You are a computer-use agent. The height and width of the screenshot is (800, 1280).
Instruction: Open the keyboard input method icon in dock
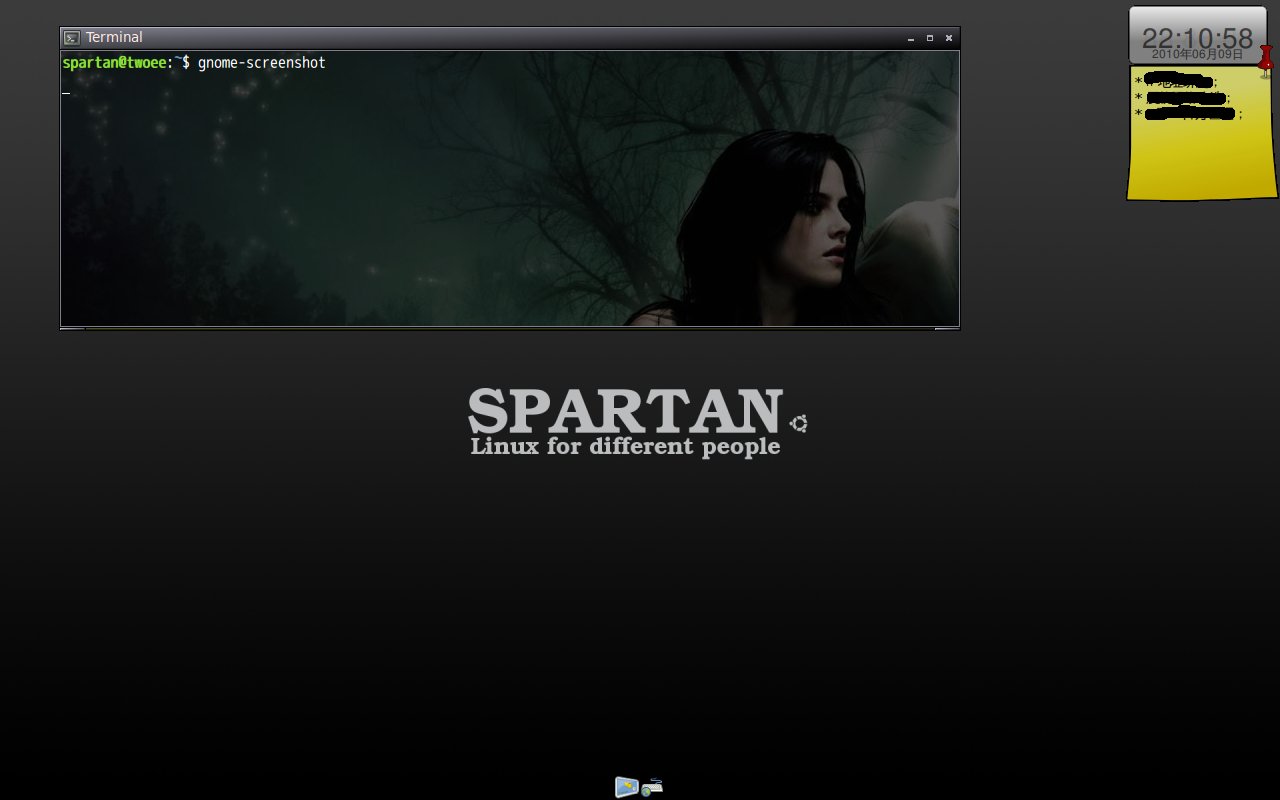(x=652, y=787)
